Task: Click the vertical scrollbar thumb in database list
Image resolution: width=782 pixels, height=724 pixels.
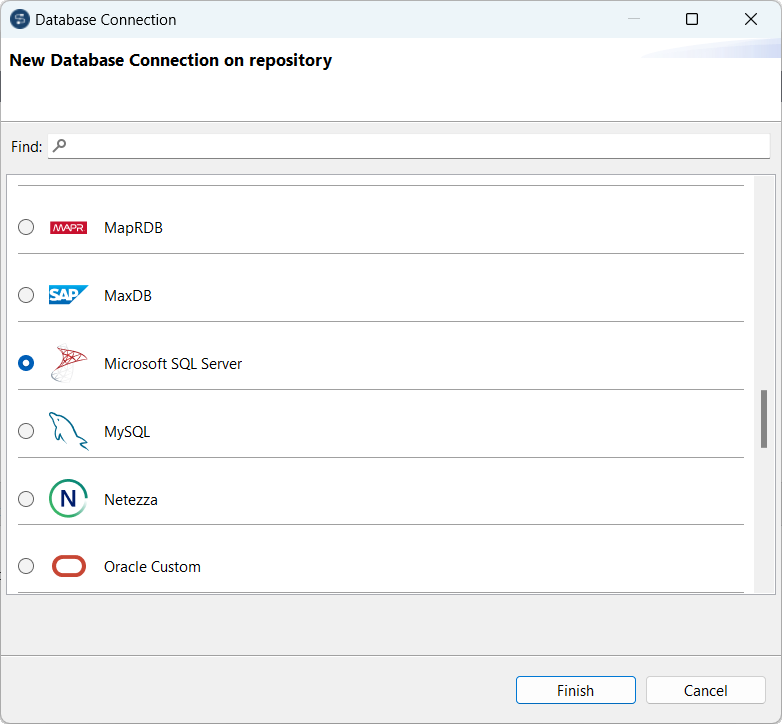Action: click(x=764, y=418)
